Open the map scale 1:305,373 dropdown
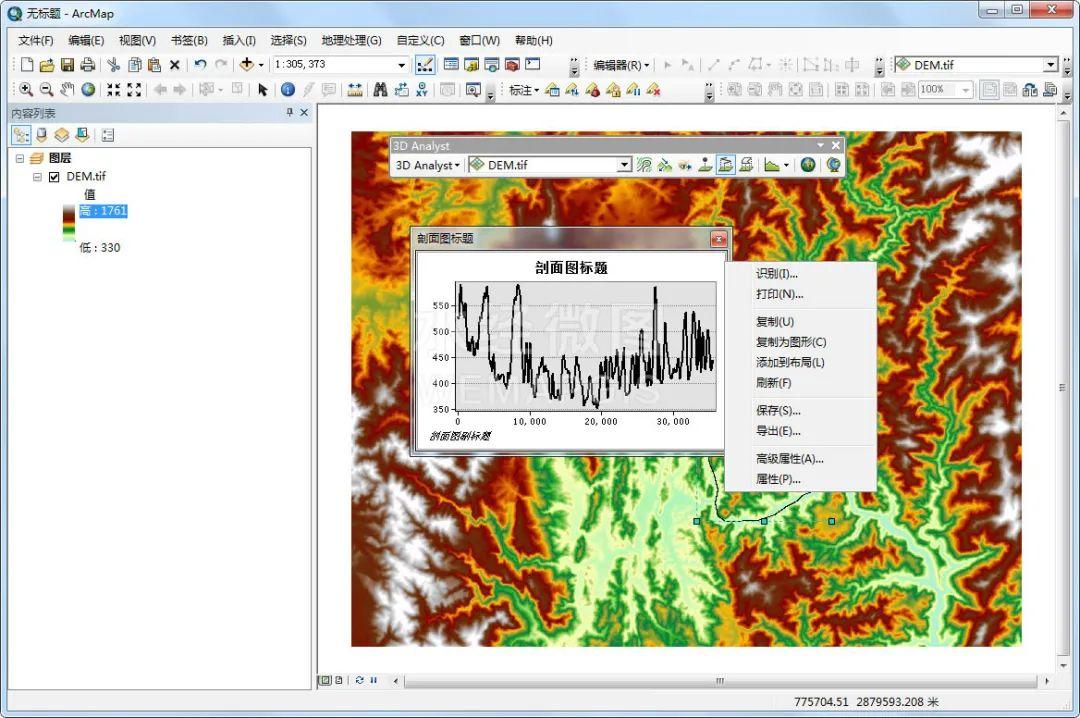The width and height of the screenshot is (1080, 718). [402, 65]
